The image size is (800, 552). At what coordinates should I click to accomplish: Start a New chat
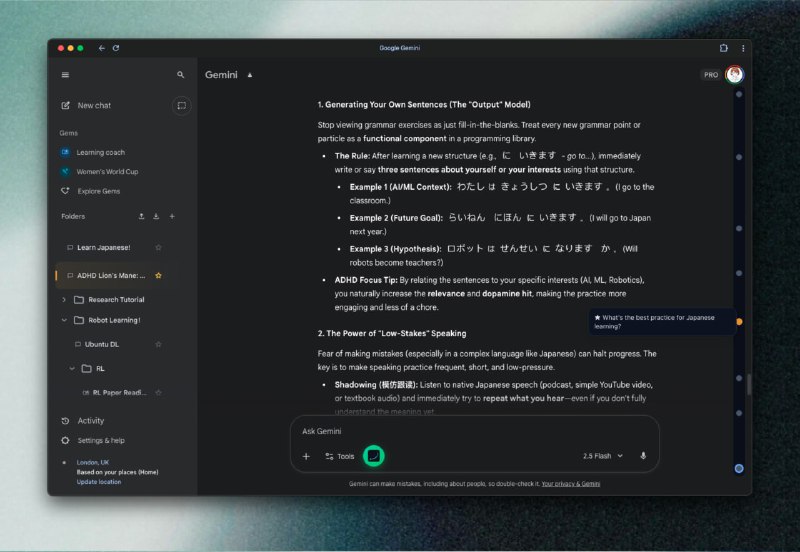tap(93, 105)
